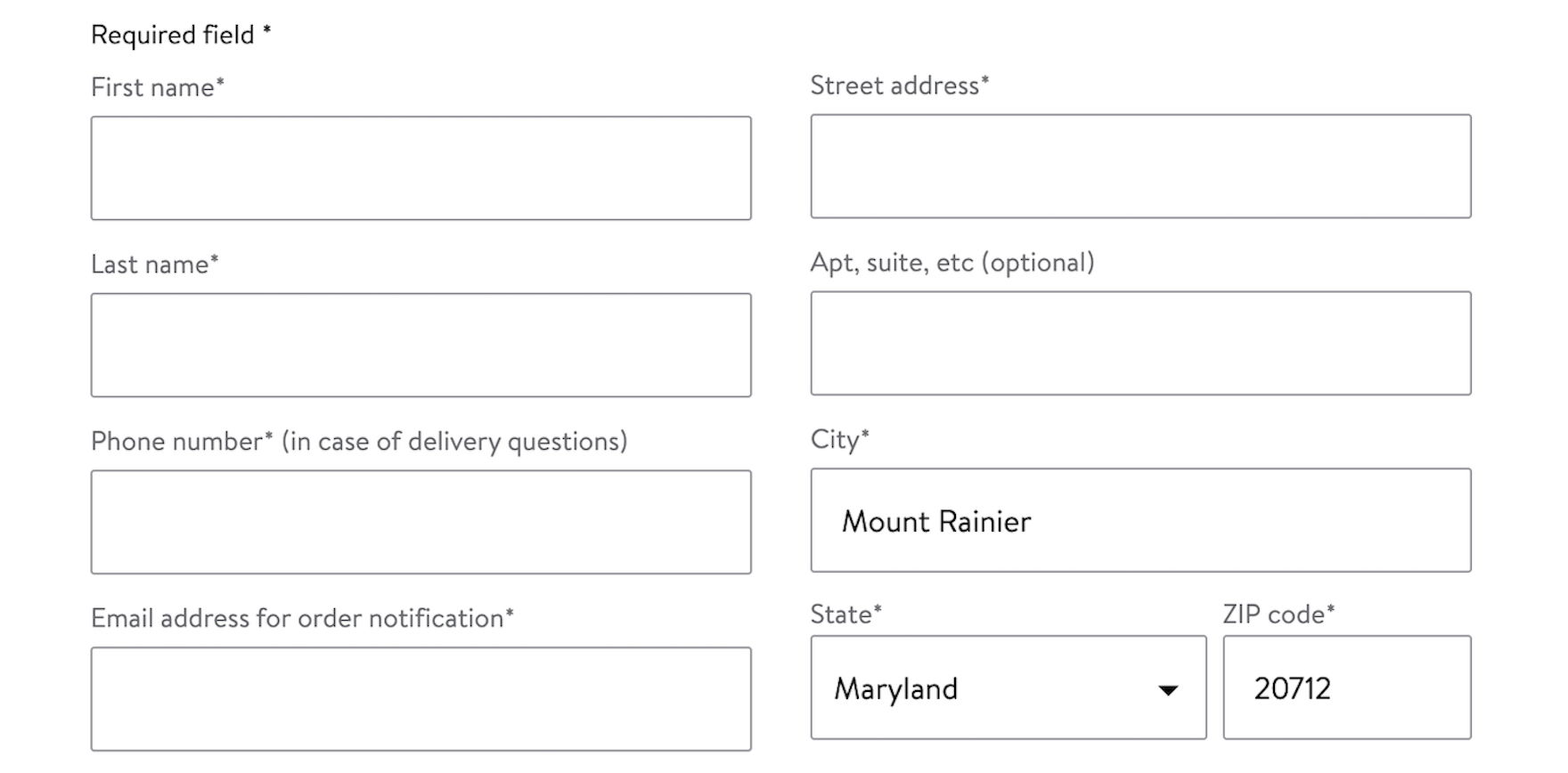Click the City field containing Mount Rainier
Viewport: 1568px width, 773px height.
pos(1140,520)
